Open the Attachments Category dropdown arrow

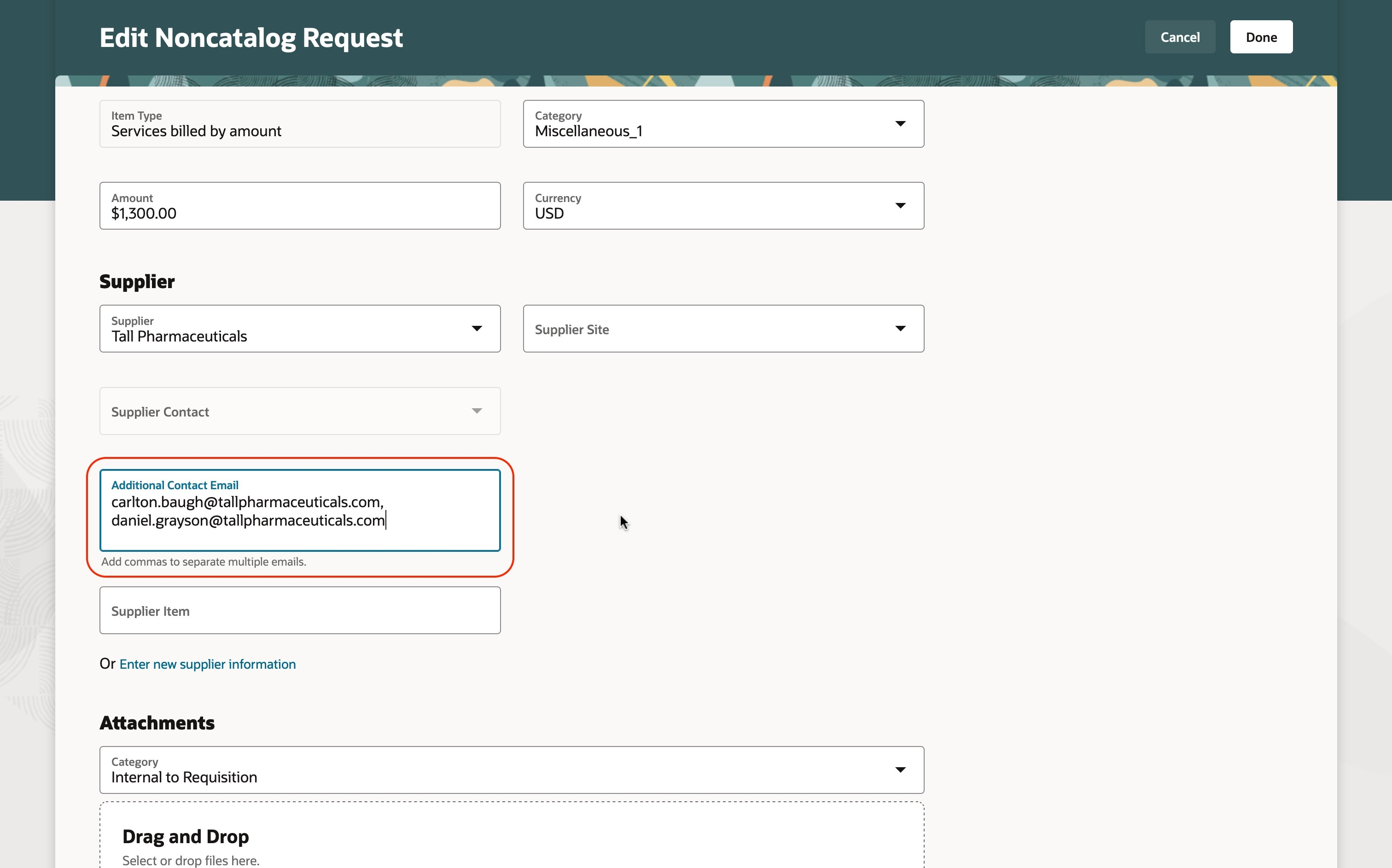(x=900, y=770)
